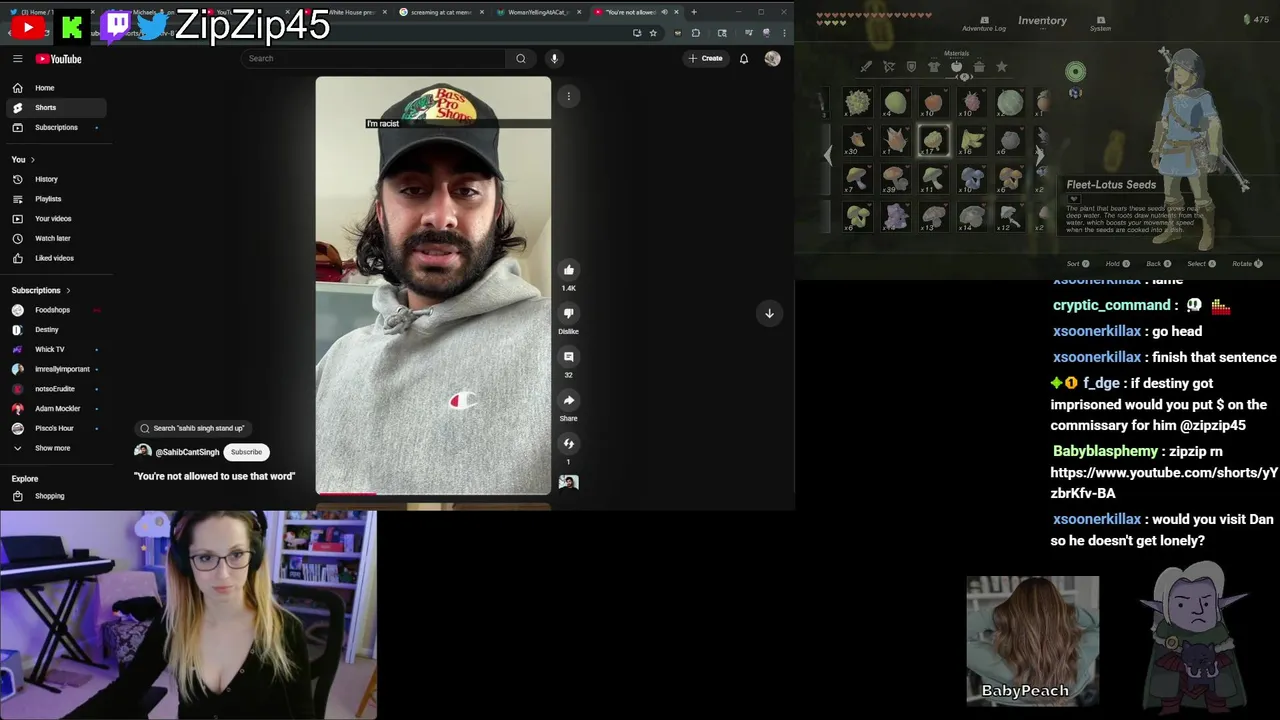Open the account avatar menu
Image resolution: width=1280 pixels, height=720 pixels.
[772, 58]
